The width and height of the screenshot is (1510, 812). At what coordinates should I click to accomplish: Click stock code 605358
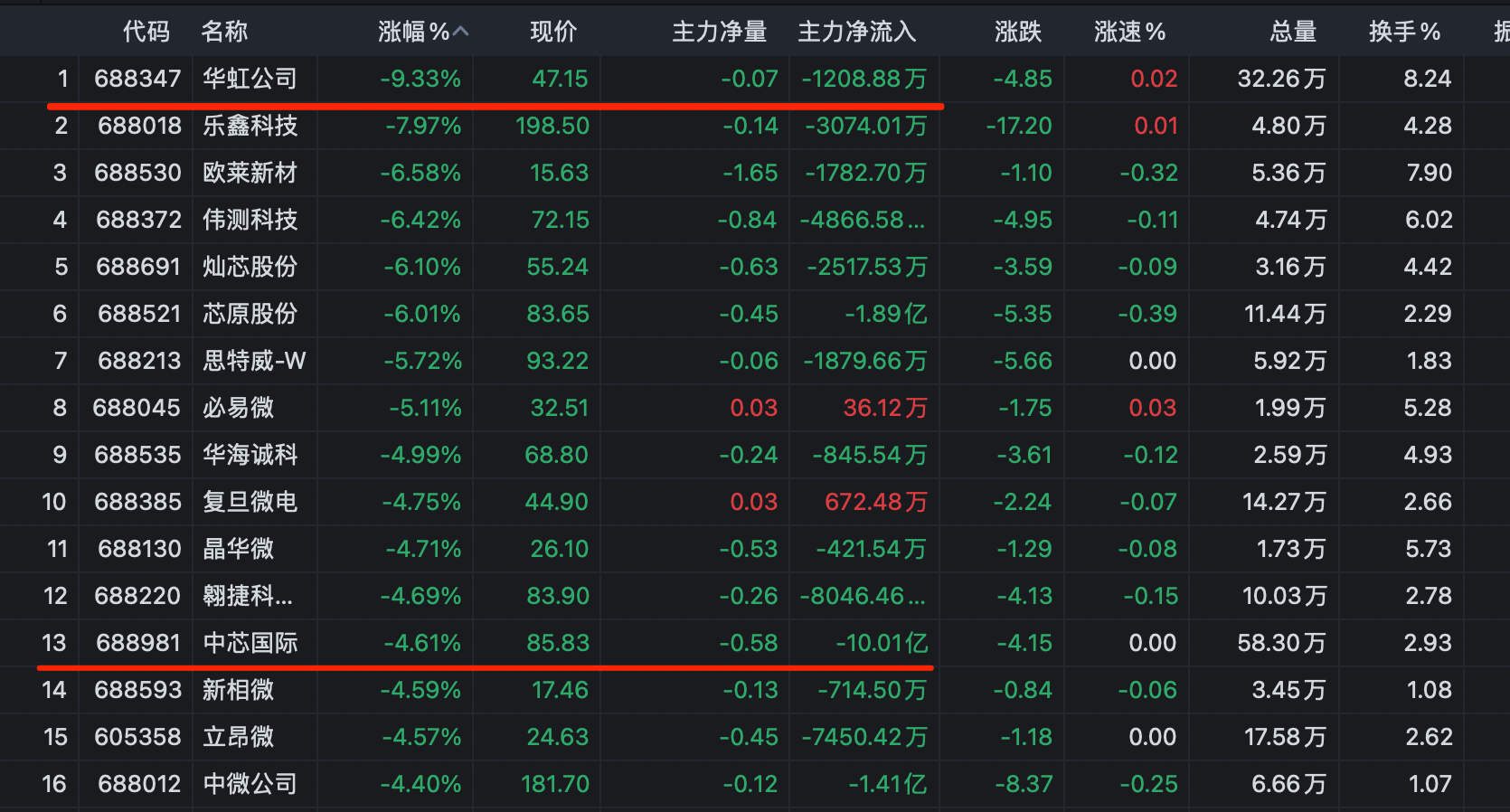click(137, 737)
